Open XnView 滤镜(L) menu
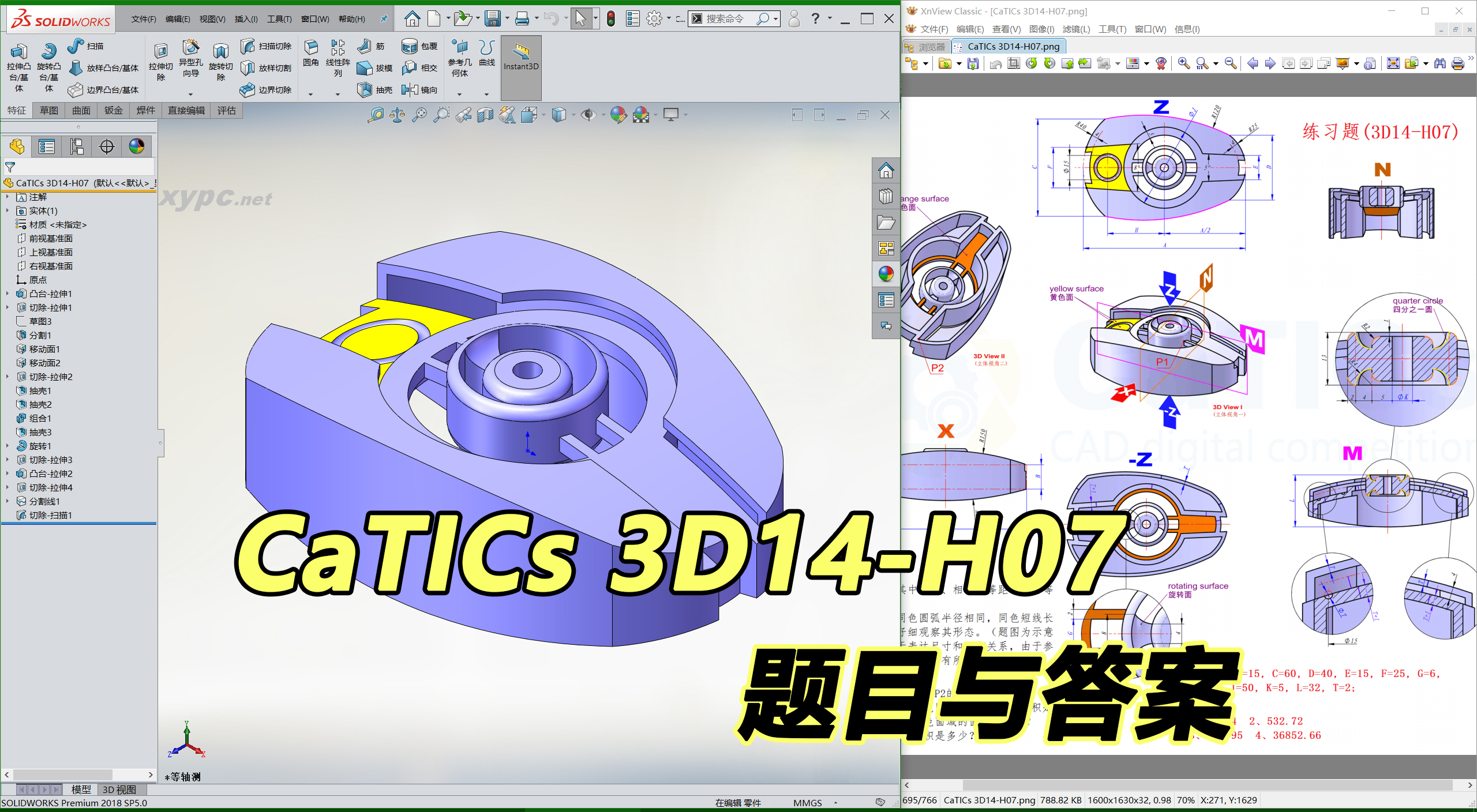This screenshot has width=1477, height=812. (x=1076, y=29)
